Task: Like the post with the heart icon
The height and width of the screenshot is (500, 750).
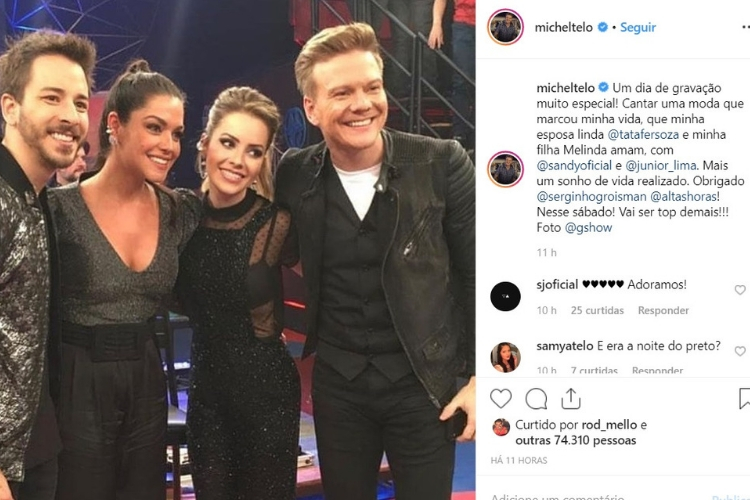Action: coord(501,399)
